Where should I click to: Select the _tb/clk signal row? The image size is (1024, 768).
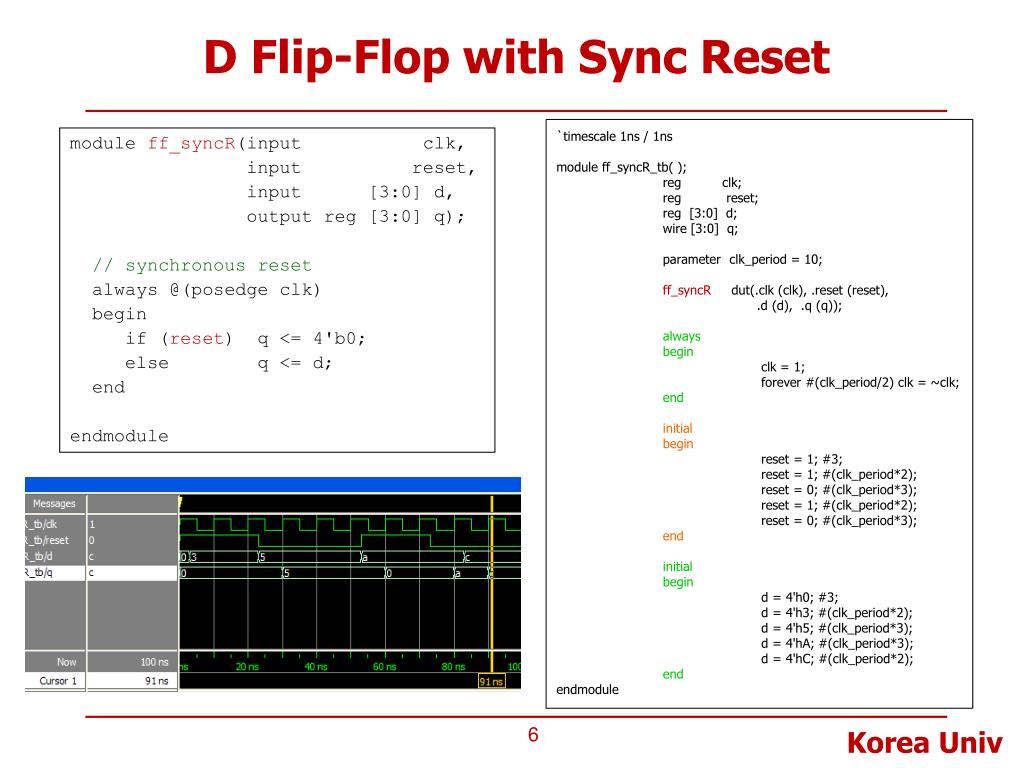56,524
